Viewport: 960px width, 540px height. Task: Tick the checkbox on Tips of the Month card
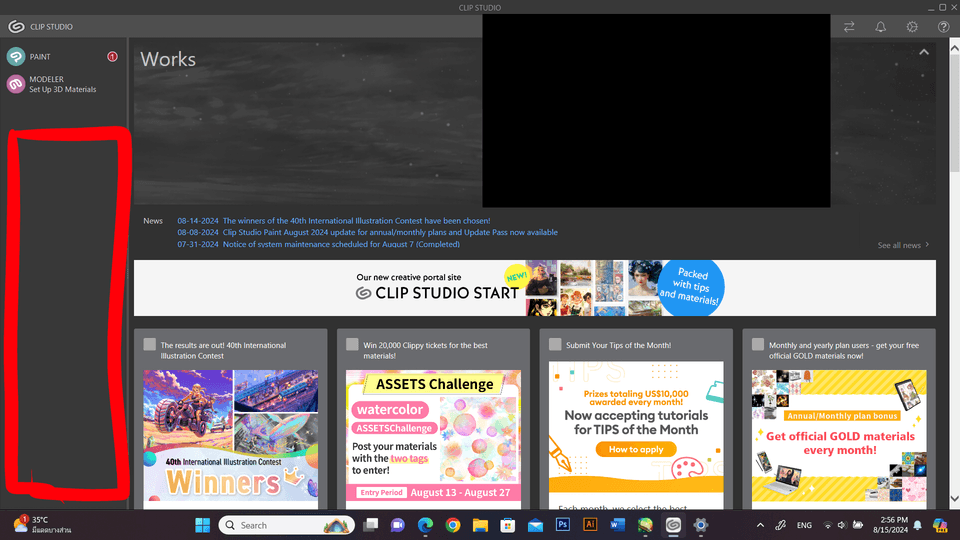click(555, 344)
